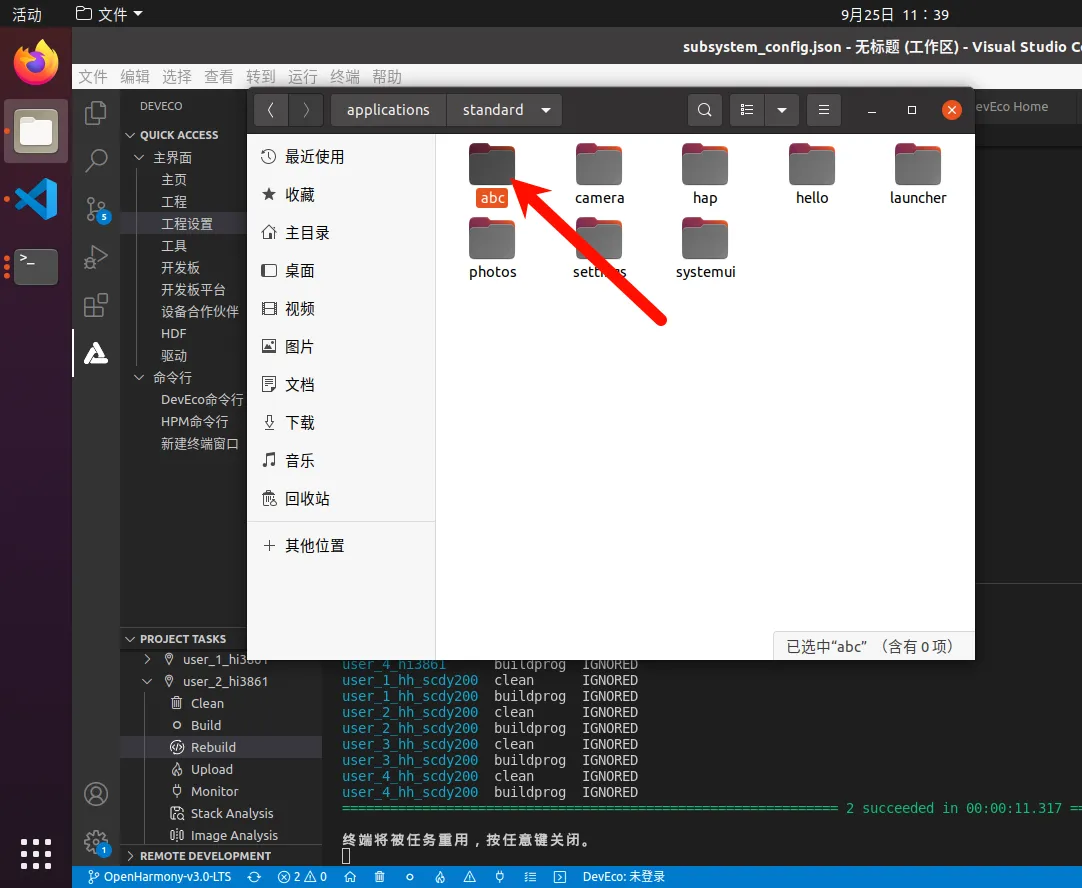1082x888 pixels.
Task: Run the Rebuild task
Action: [x=213, y=748]
